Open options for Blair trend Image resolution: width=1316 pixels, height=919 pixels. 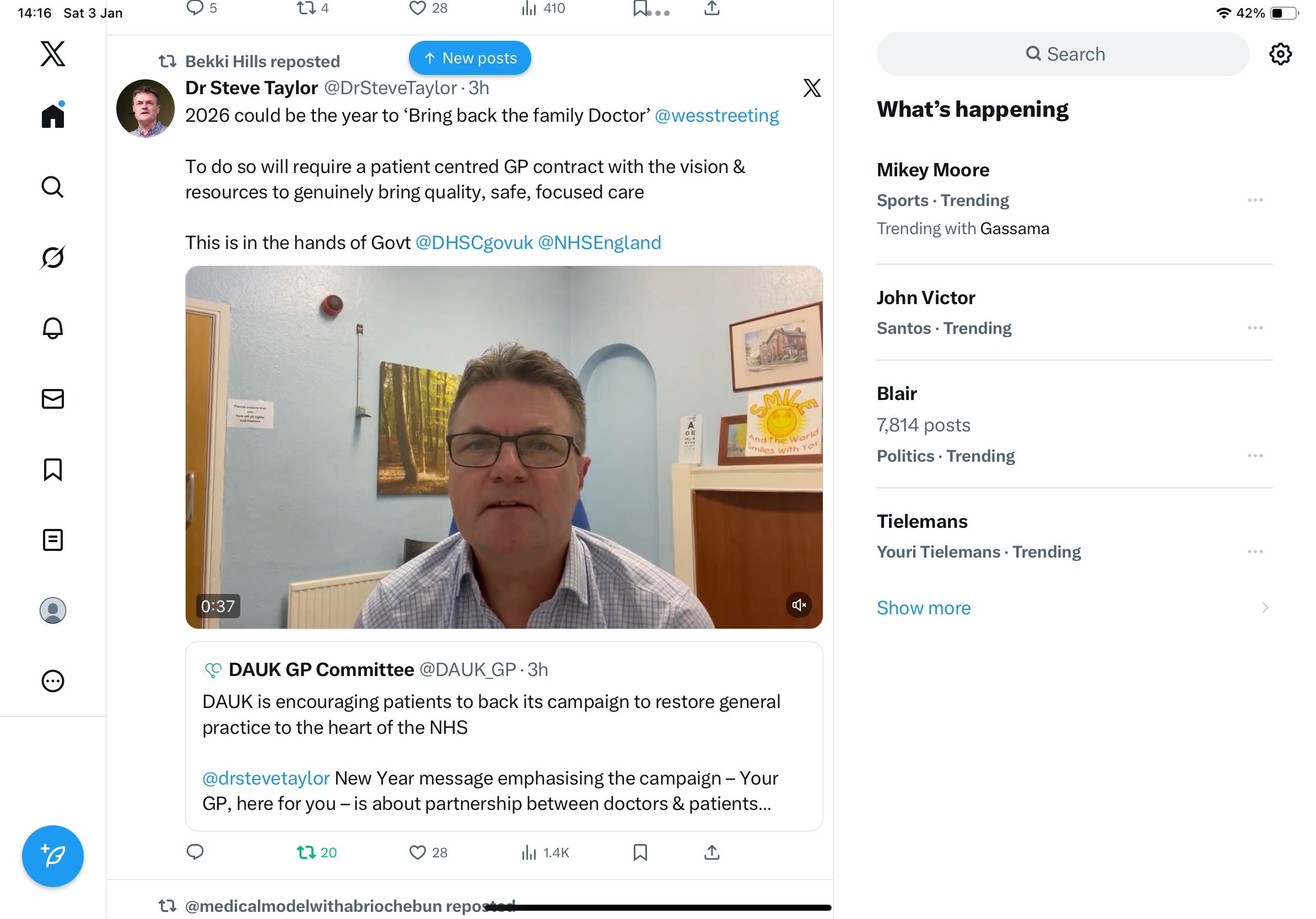pos(1255,456)
